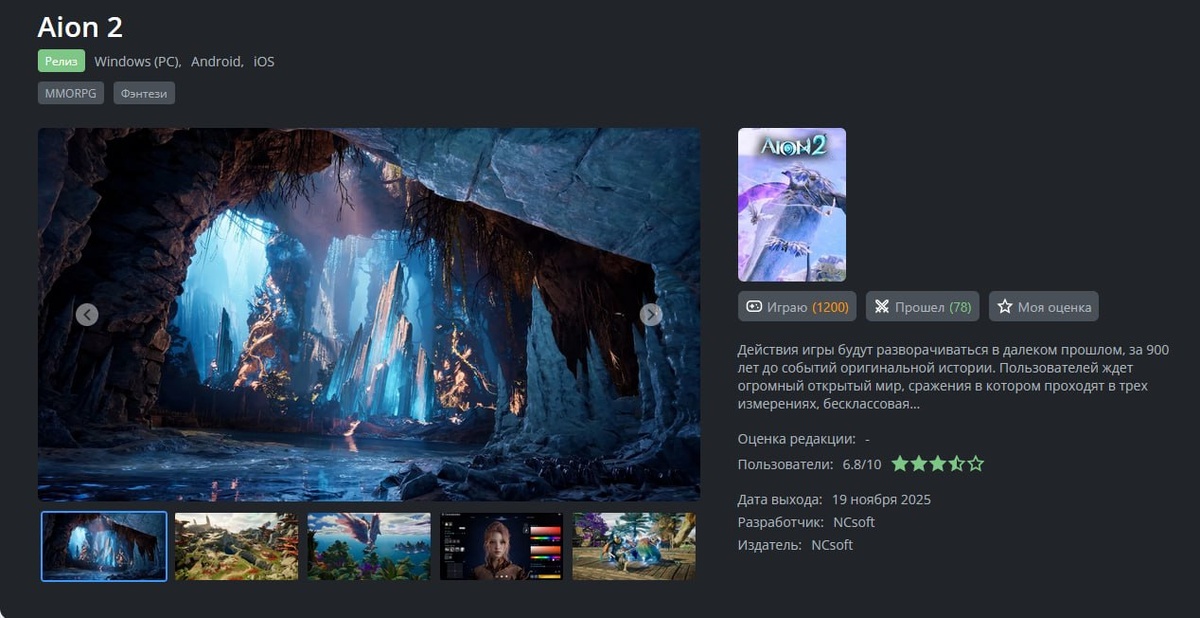1200x618 pixels.
Task: Click the Оценка редакции label
Action: pyautogui.click(x=797, y=439)
